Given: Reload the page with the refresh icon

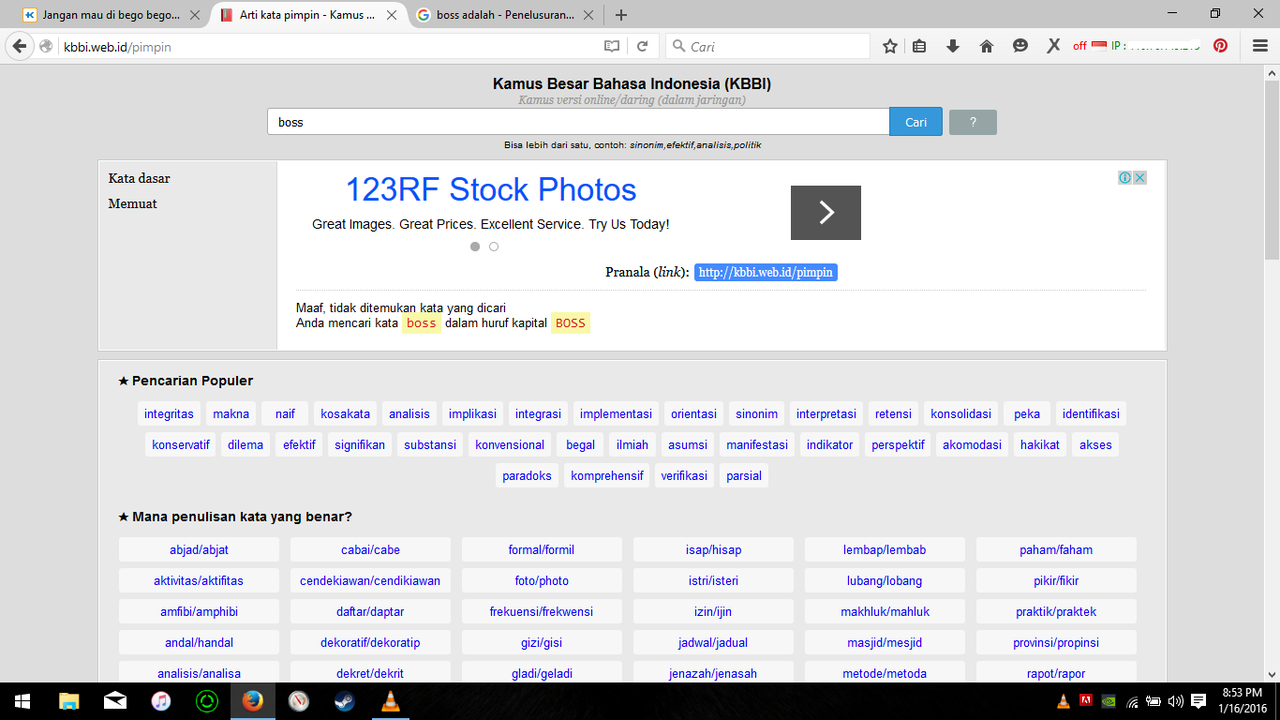Looking at the screenshot, I should [643, 46].
